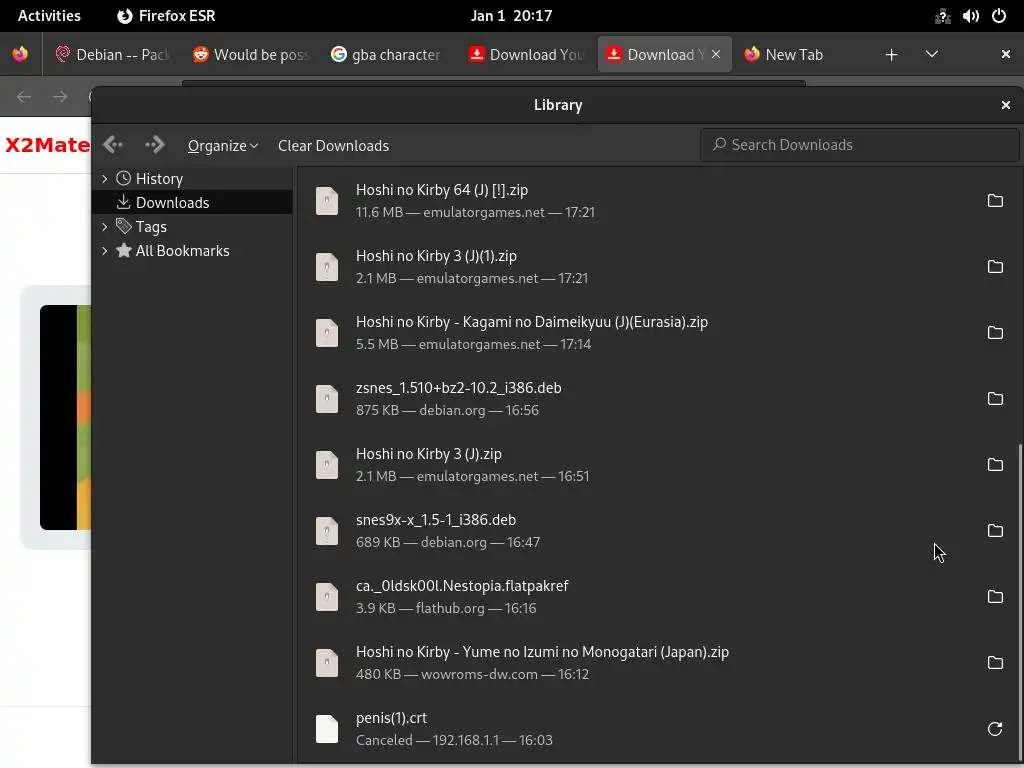Close the Firefox browser window
Screen dimensions: 1024x768
[x=1006, y=54]
